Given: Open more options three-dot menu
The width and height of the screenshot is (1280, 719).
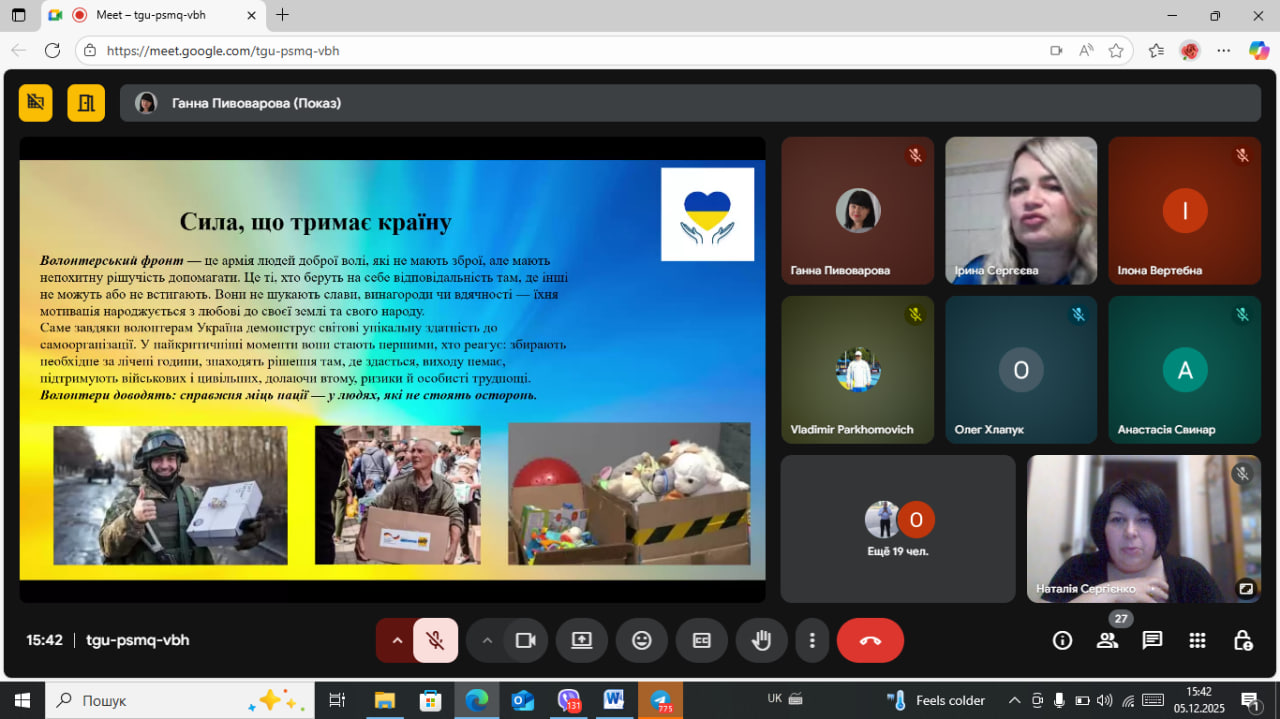Looking at the screenshot, I should (x=813, y=640).
